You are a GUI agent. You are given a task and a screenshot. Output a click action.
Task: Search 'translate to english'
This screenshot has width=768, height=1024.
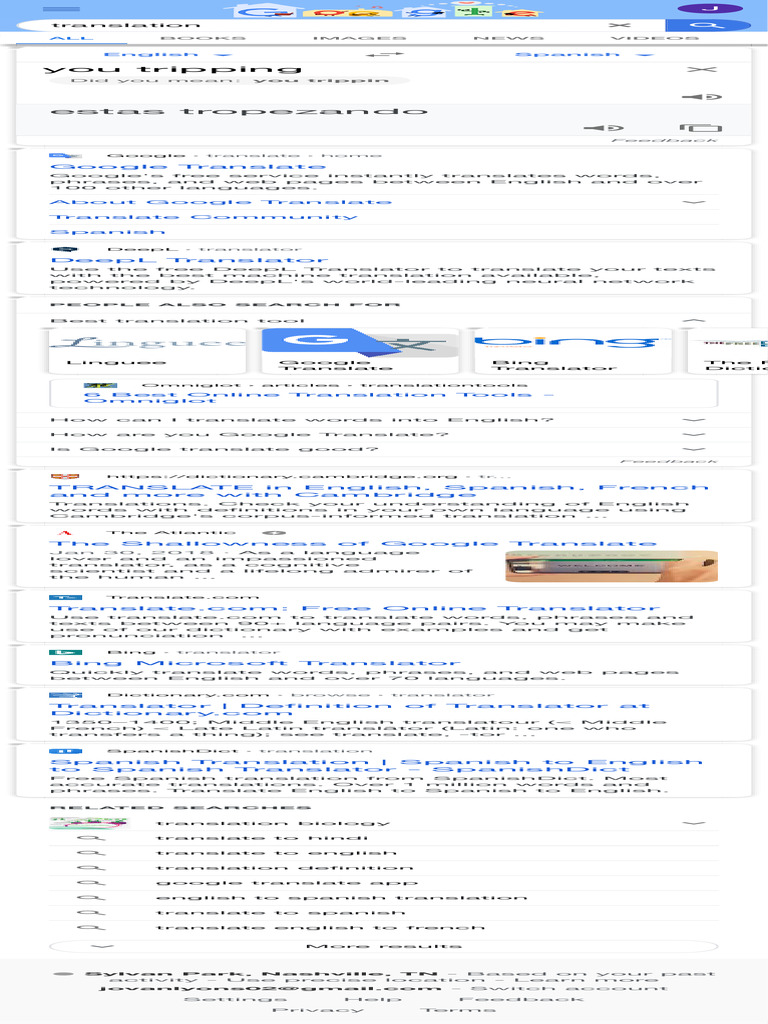coord(276,853)
